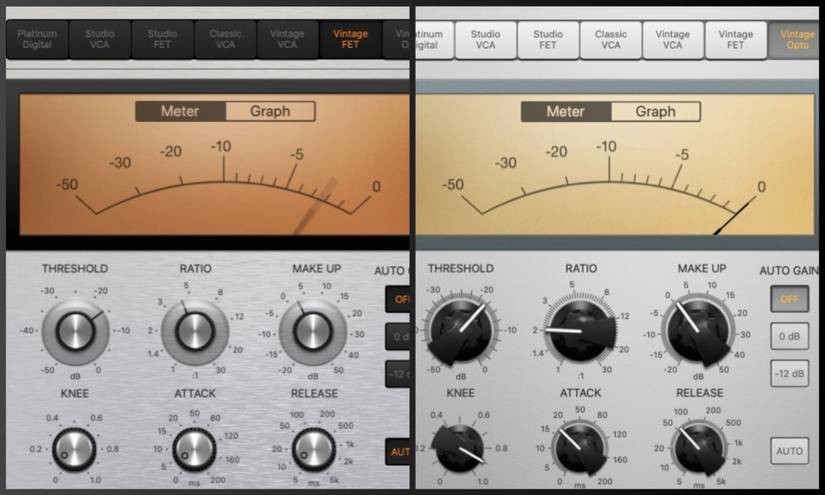Click the right black Threshold knob
Viewport: 825px width, 495px height.
click(461, 330)
